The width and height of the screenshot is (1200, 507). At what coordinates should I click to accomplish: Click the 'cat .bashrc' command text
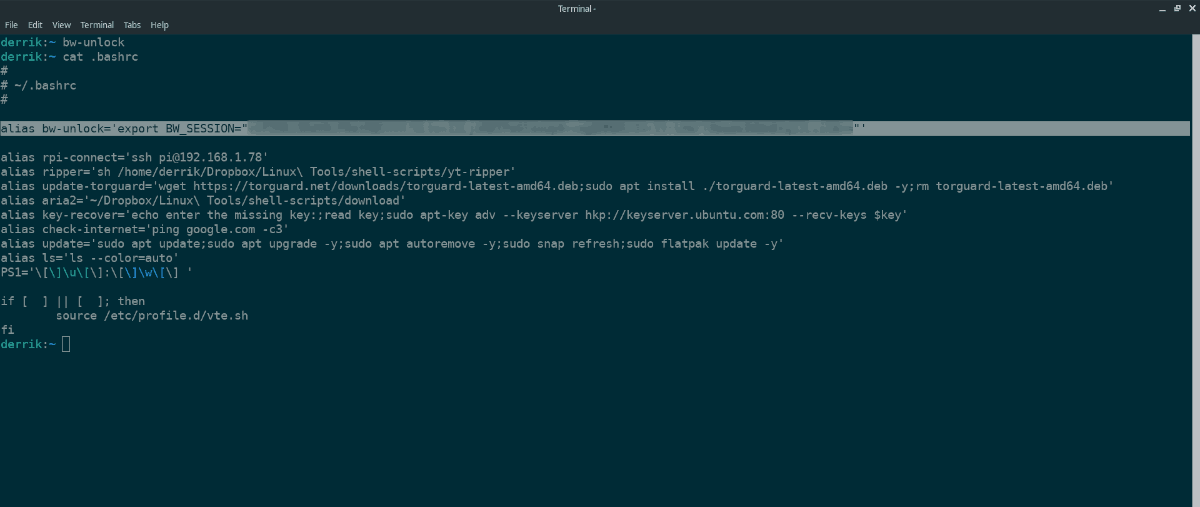coord(100,57)
